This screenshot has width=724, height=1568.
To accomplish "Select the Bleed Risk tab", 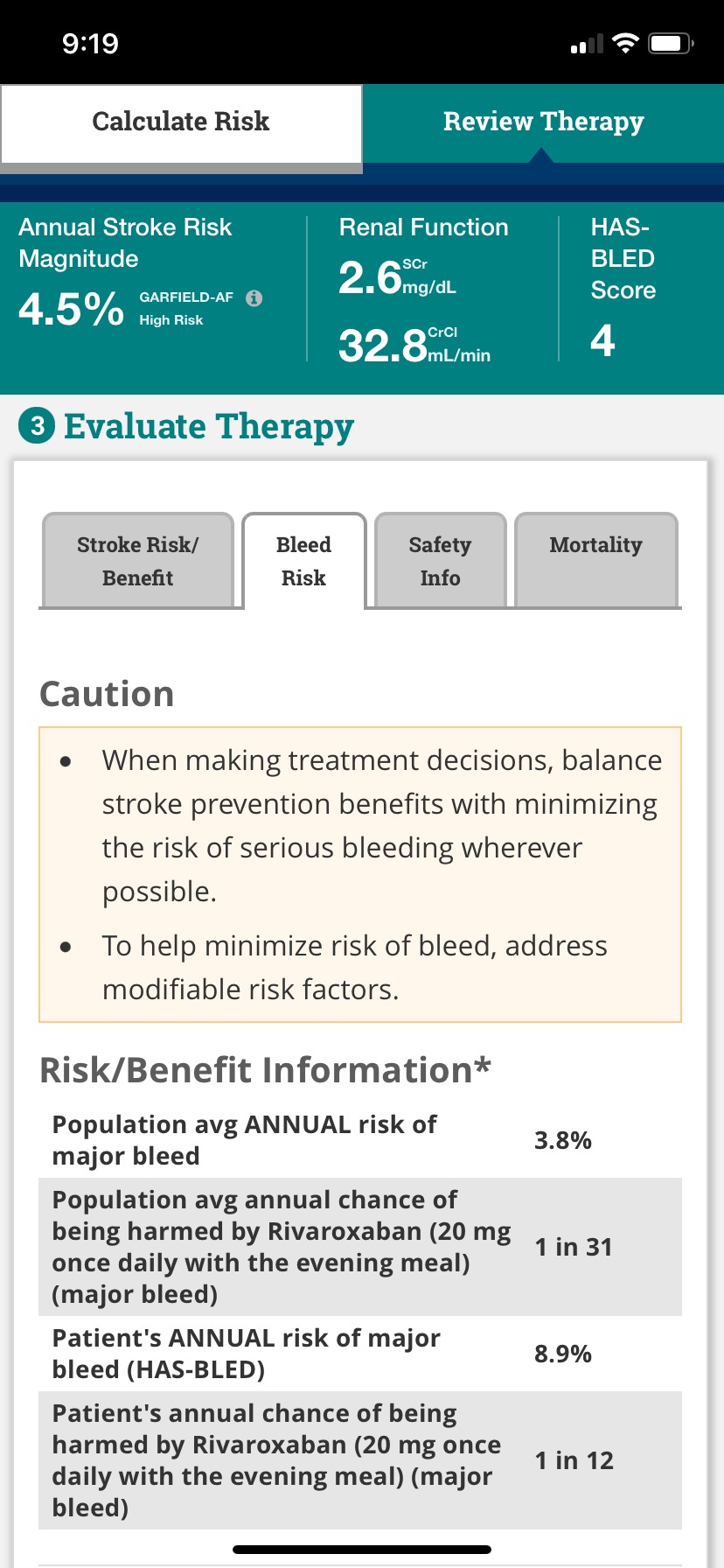I will click(x=303, y=561).
